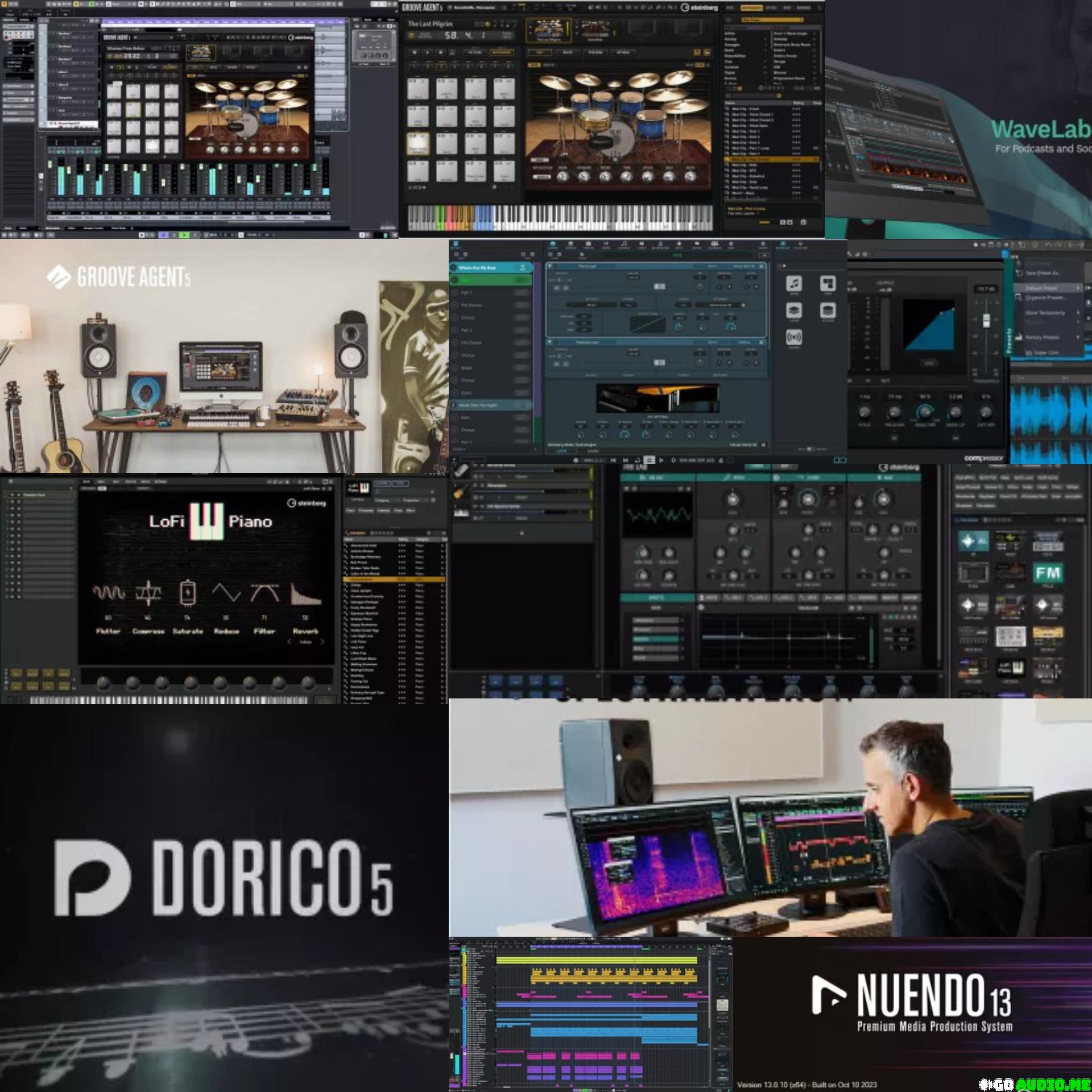The width and height of the screenshot is (1092, 1092).
Task: Click the Steinberg logo in Groove Agent header
Action: click(699, 7)
